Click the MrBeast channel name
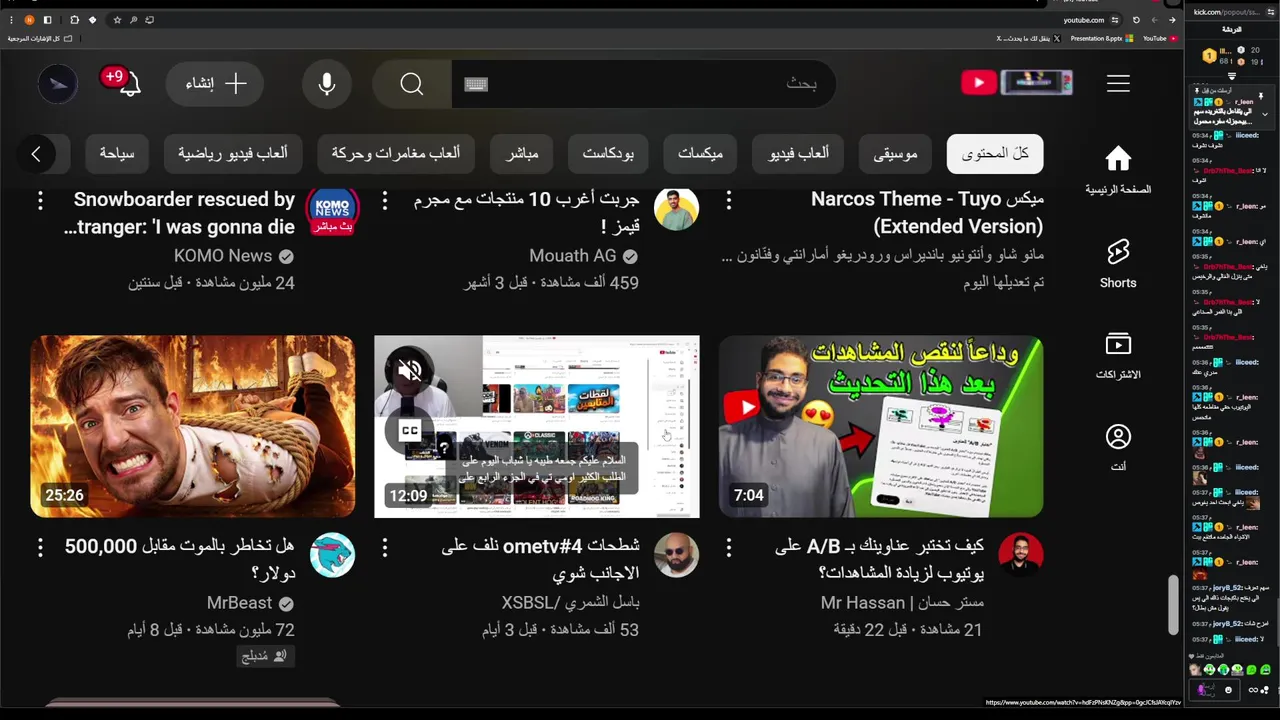 pyautogui.click(x=239, y=603)
